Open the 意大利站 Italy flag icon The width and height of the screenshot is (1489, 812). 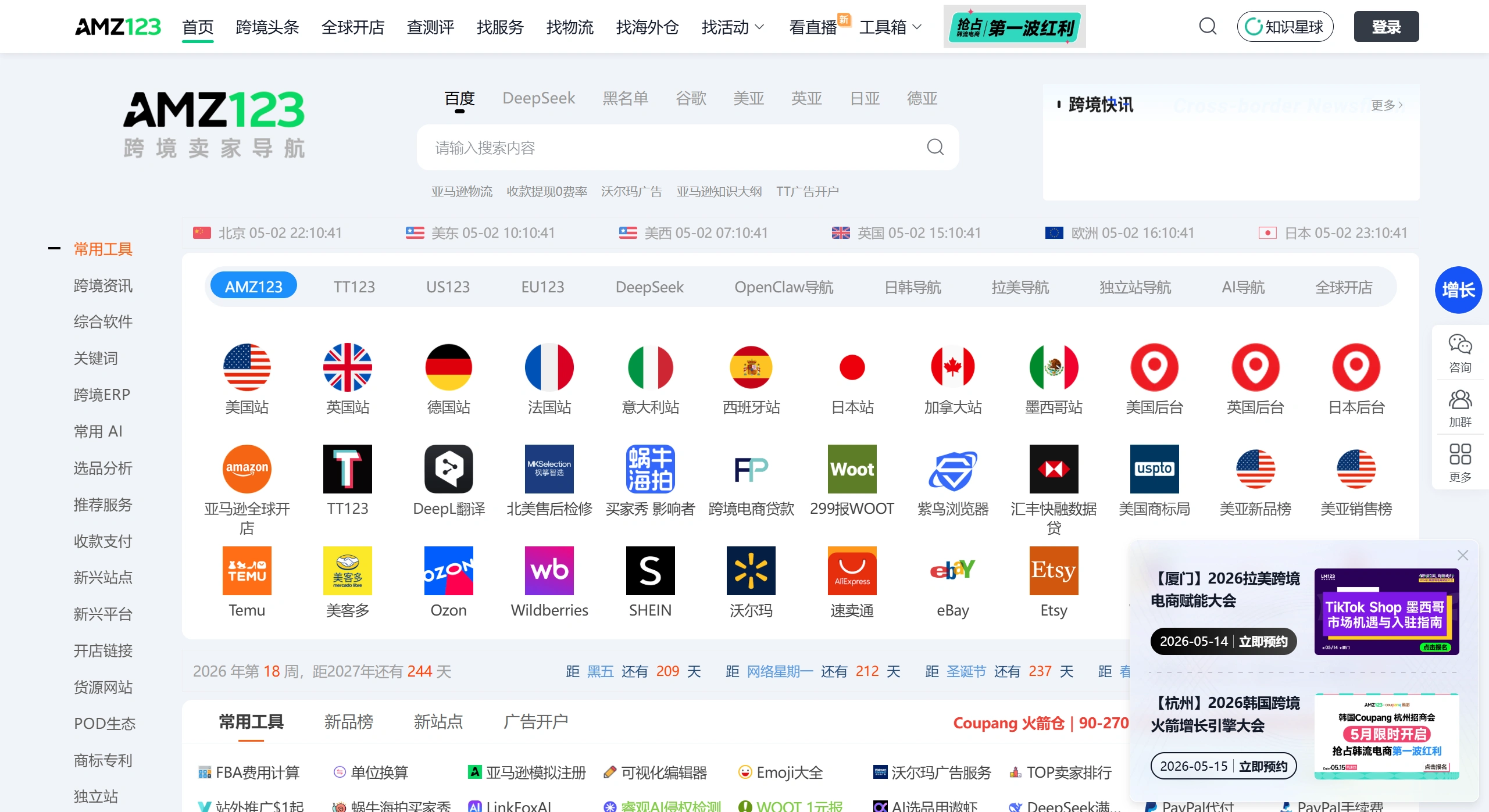pyautogui.click(x=650, y=367)
